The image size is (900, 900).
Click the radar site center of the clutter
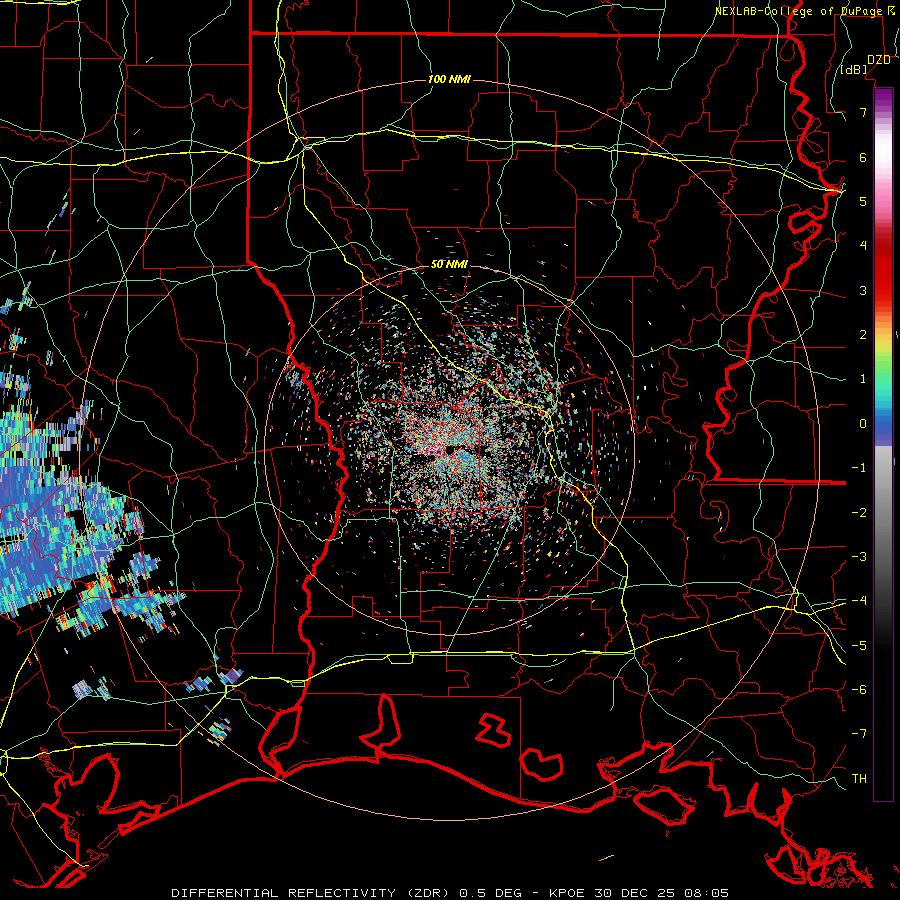450,450
